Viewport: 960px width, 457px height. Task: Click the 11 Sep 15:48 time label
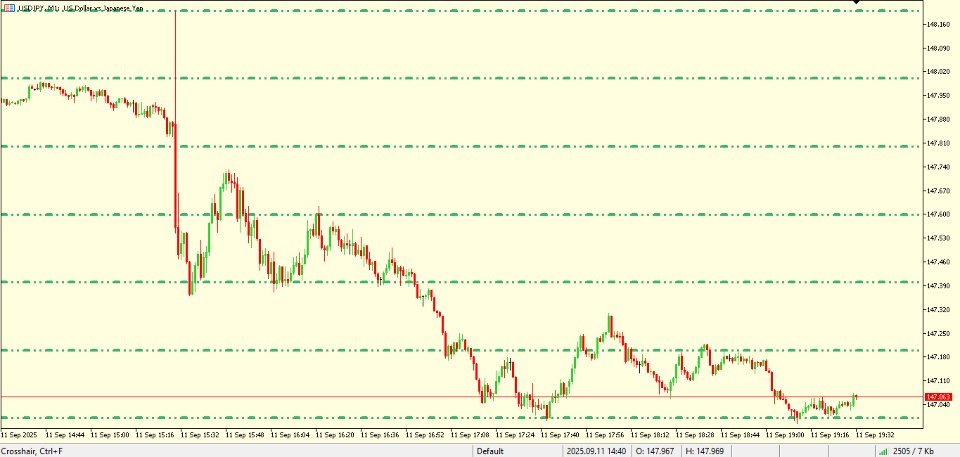pyautogui.click(x=245, y=435)
